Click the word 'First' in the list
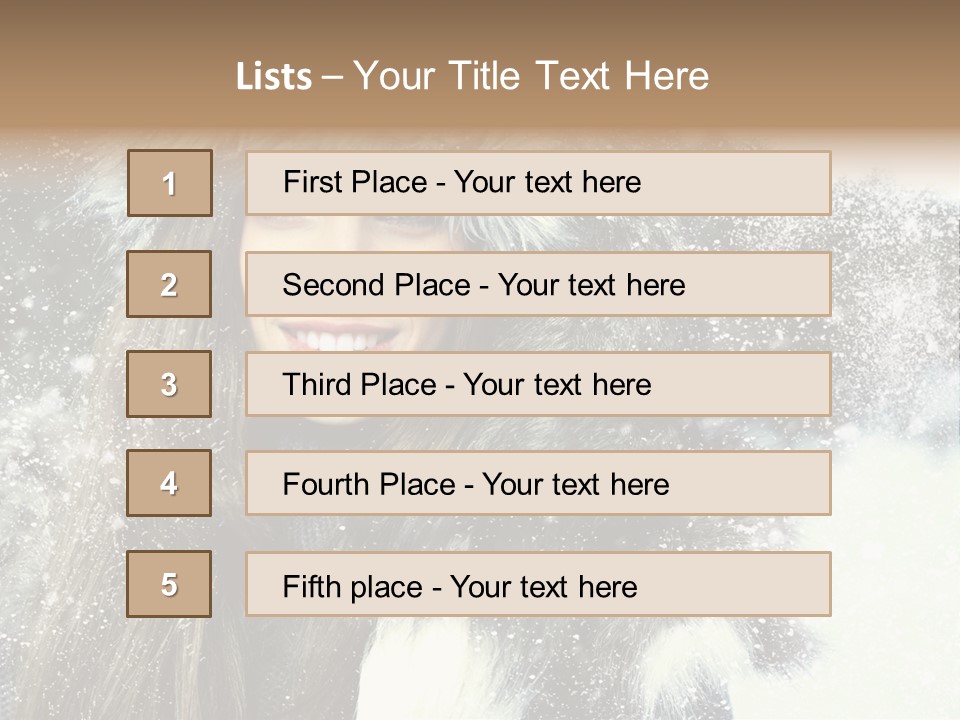 pos(312,182)
